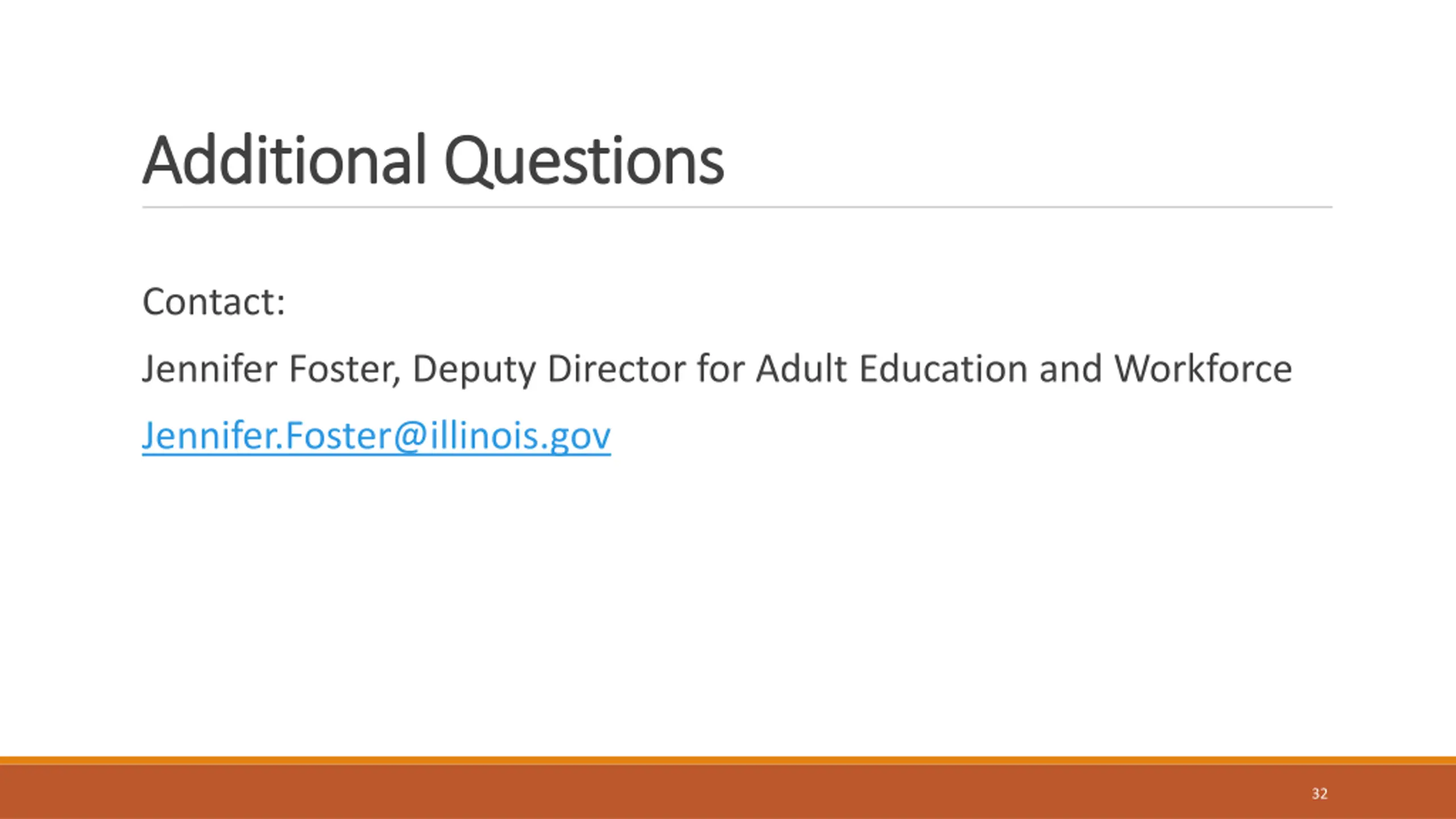The width and height of the screenshot is (1456, 819).
Task: Click the word 'Questions' in the title
Action: 584,160
